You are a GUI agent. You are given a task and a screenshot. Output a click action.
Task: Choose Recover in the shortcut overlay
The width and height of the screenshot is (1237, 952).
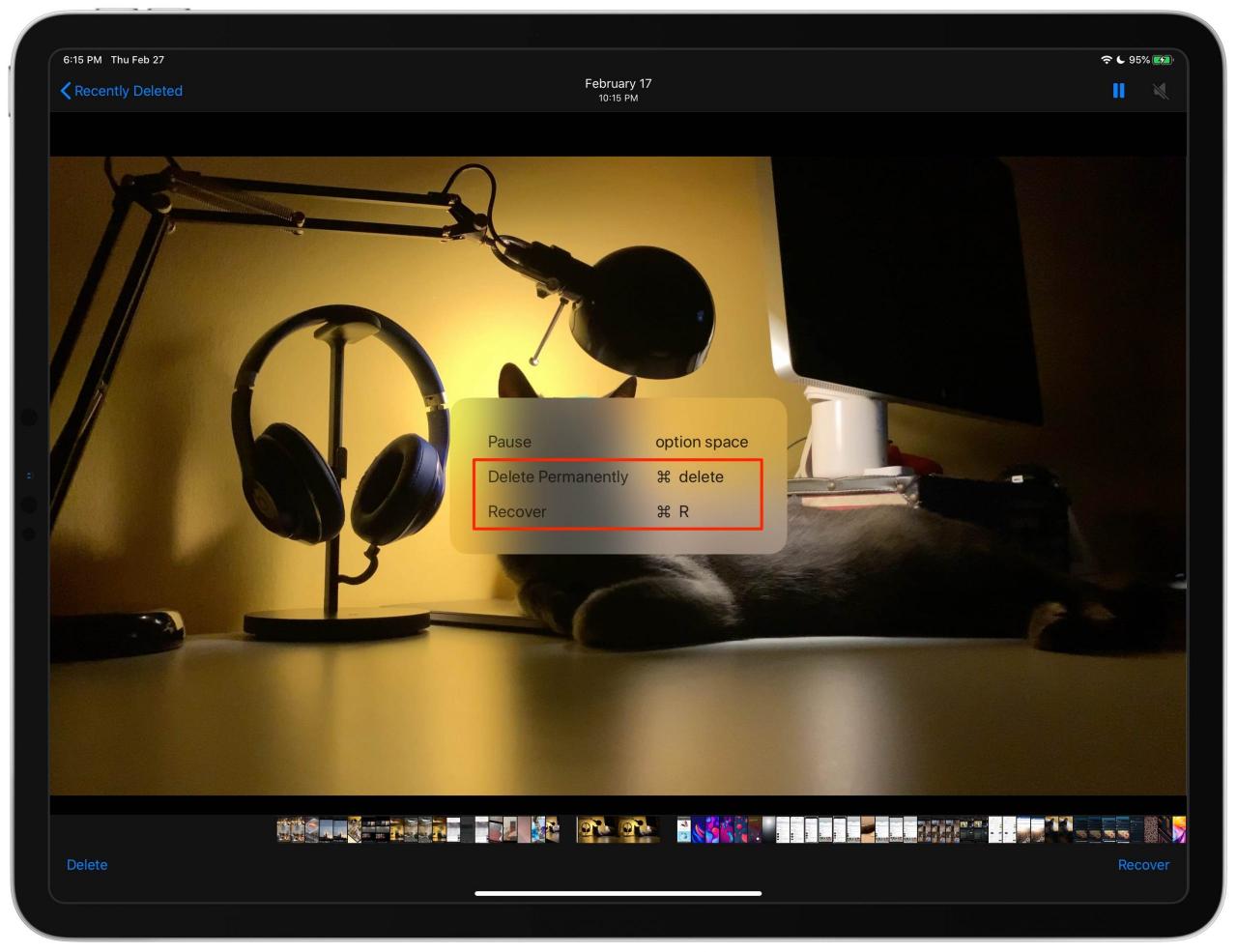(x=517, y=511)
